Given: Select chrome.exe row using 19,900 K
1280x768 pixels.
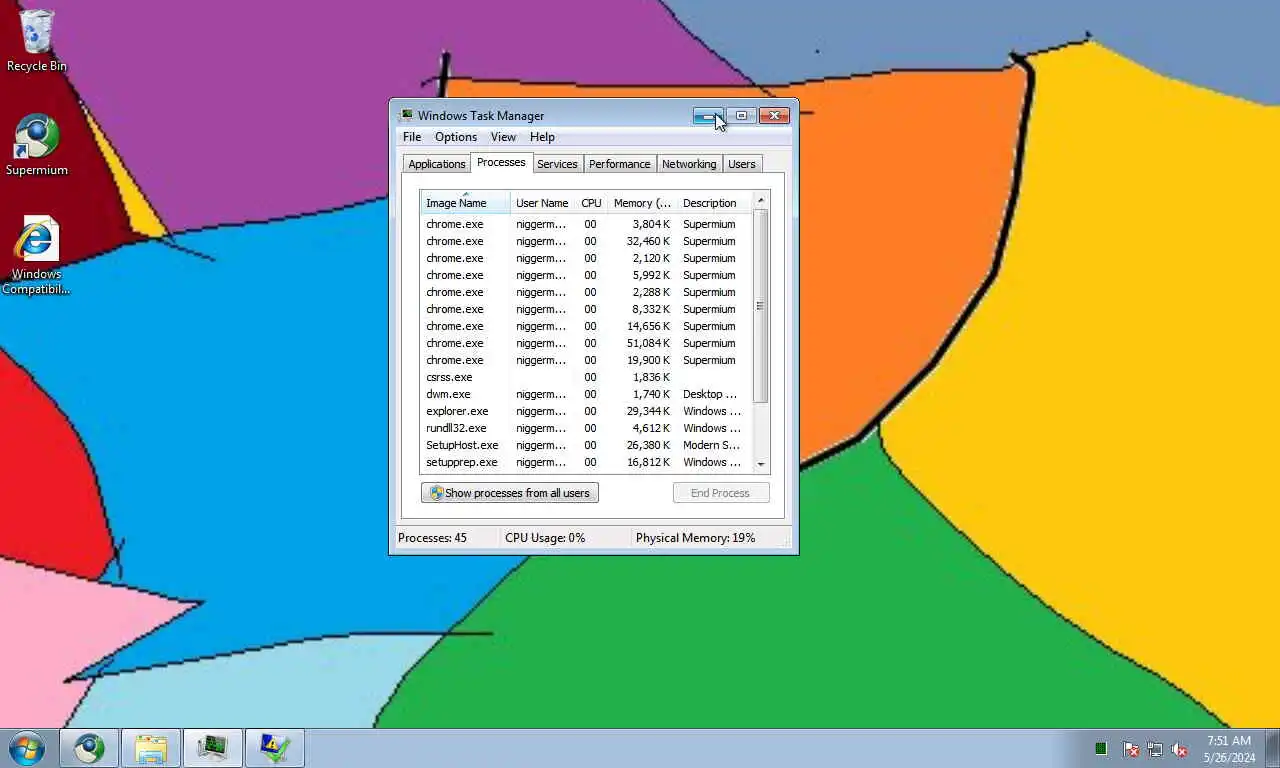Looking at the screenshot, I should 586,360.
